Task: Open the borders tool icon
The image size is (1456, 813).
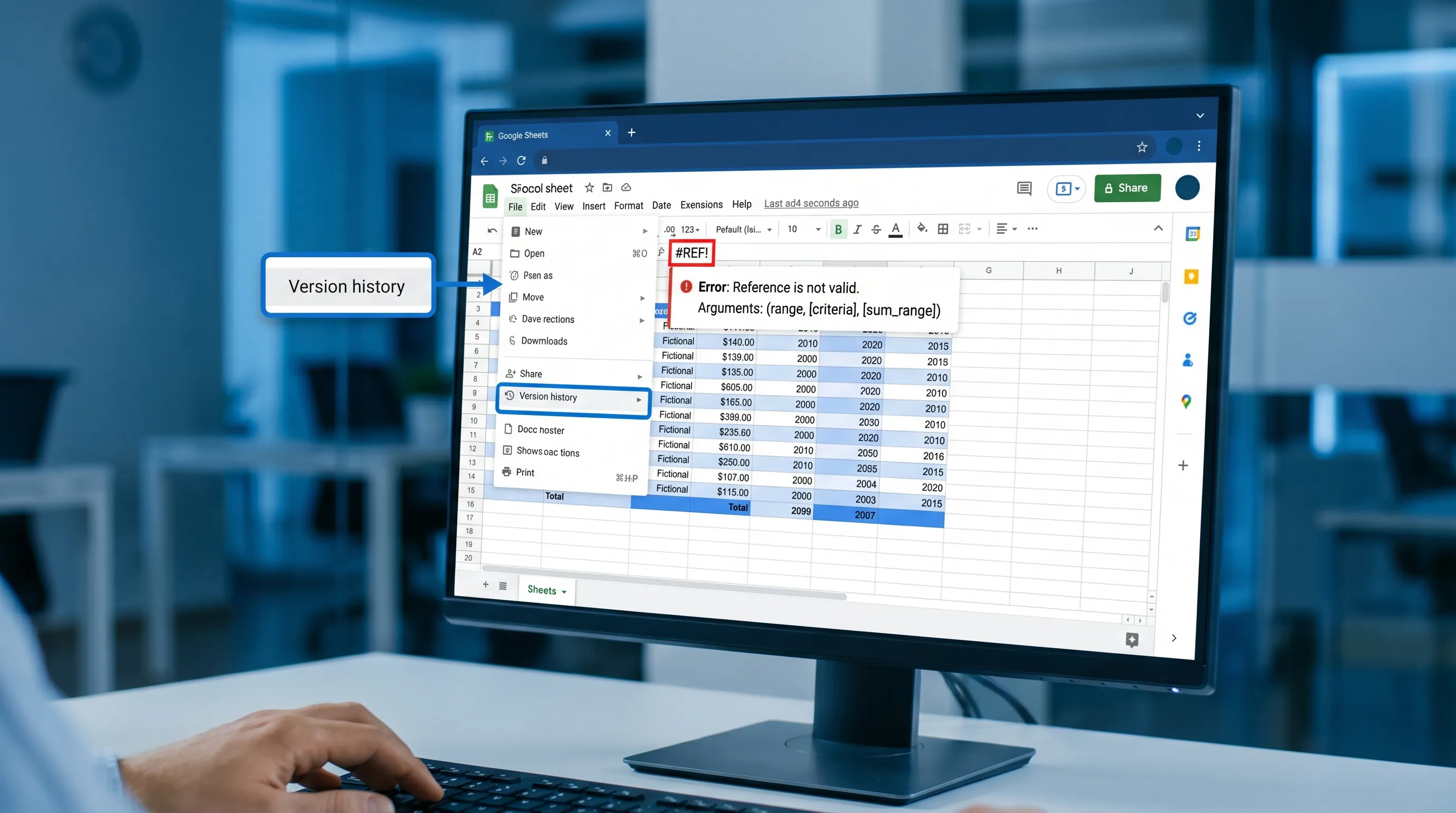Action: [943, 229]
